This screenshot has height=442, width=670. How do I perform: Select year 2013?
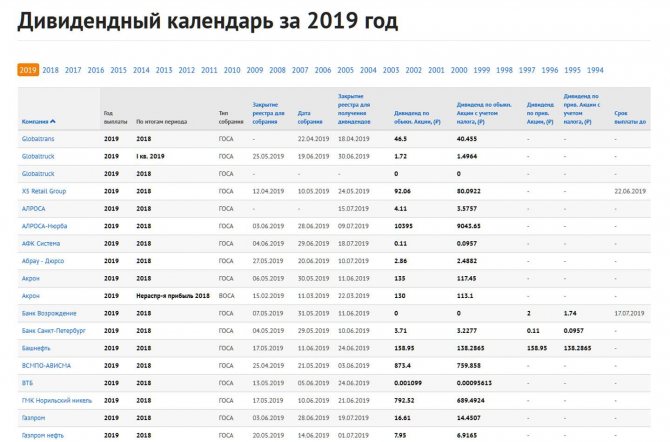(x=164, y=70)
